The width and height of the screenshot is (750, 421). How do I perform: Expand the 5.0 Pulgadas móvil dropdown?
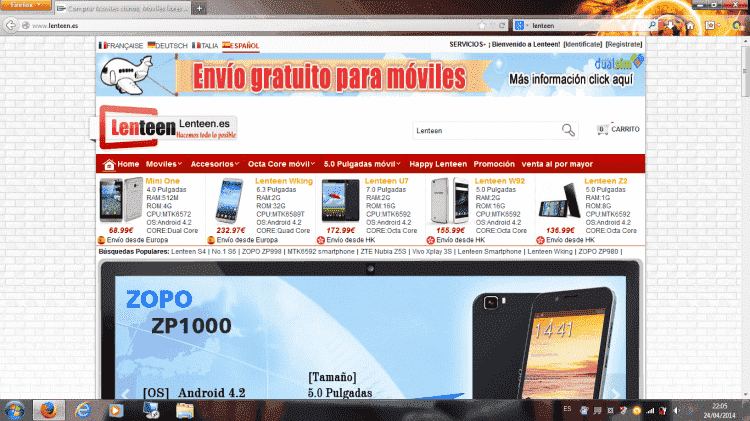[x=362, y=164]
